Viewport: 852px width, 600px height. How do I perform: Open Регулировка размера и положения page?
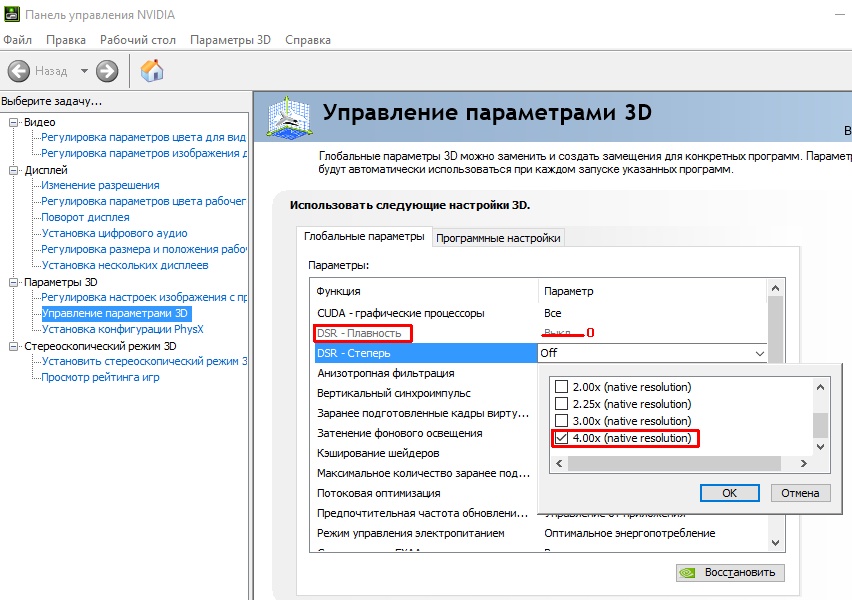(x=144, y=249)
